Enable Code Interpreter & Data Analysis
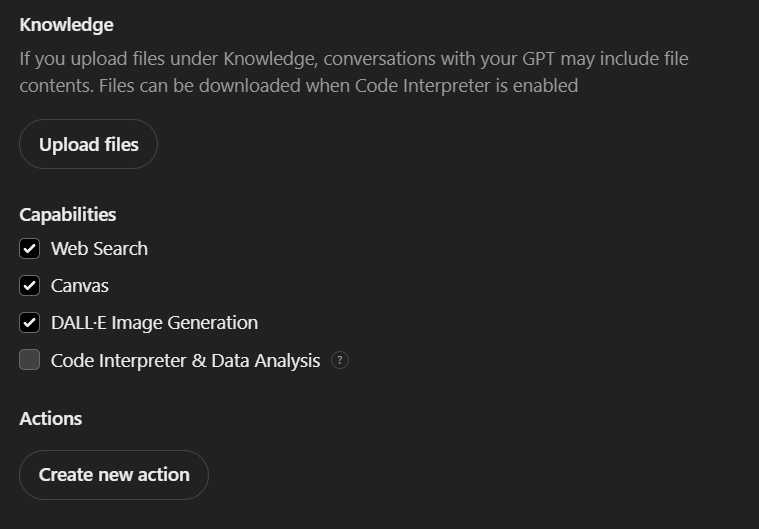Screen dimensions: 759x529 (30, 360)
